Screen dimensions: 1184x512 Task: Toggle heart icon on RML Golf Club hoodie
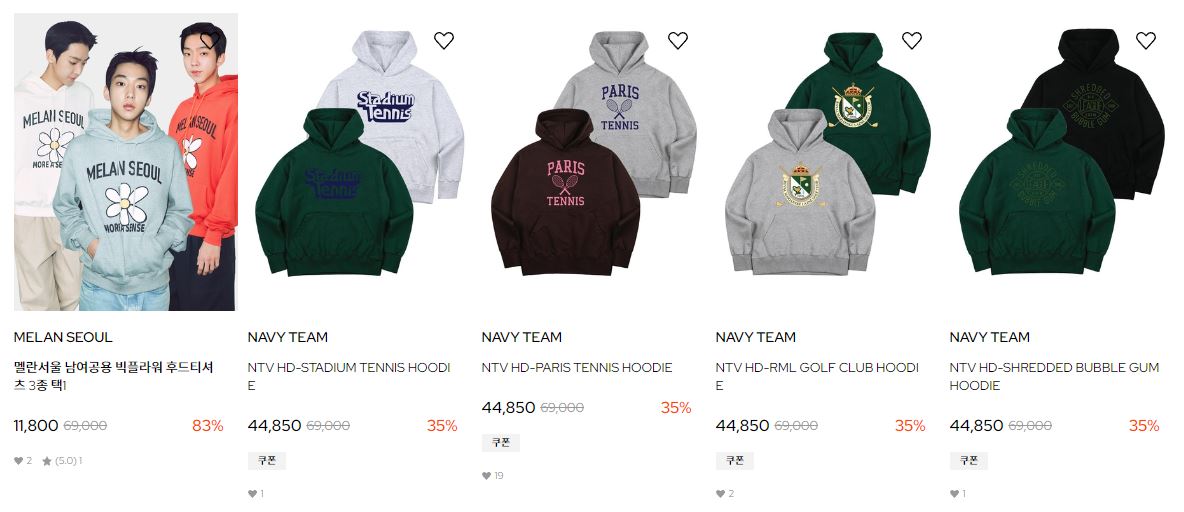[912, 41]
